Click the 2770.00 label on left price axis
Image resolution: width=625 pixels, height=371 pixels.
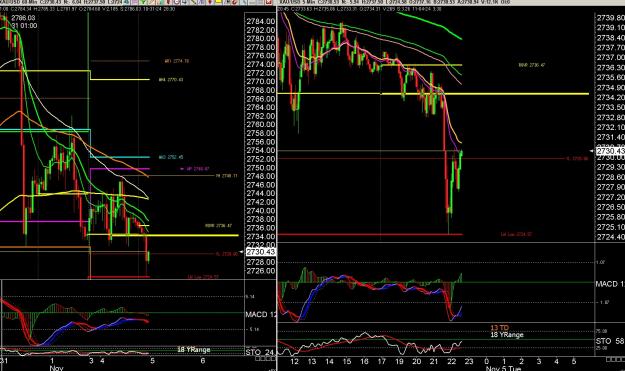pos(261,81)
